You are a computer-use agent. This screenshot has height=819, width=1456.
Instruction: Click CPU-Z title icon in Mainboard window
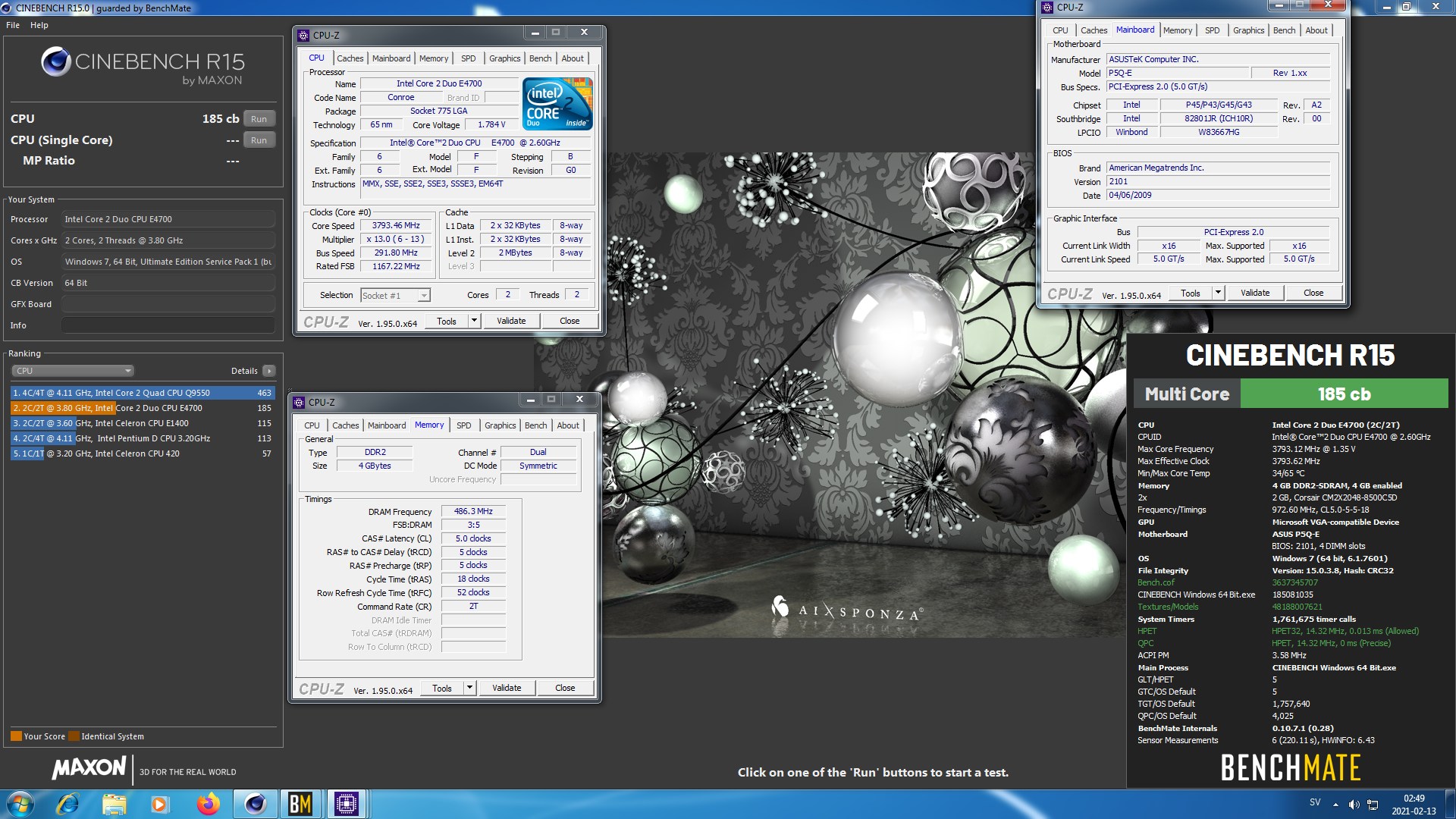click(x=1047, y=8)
